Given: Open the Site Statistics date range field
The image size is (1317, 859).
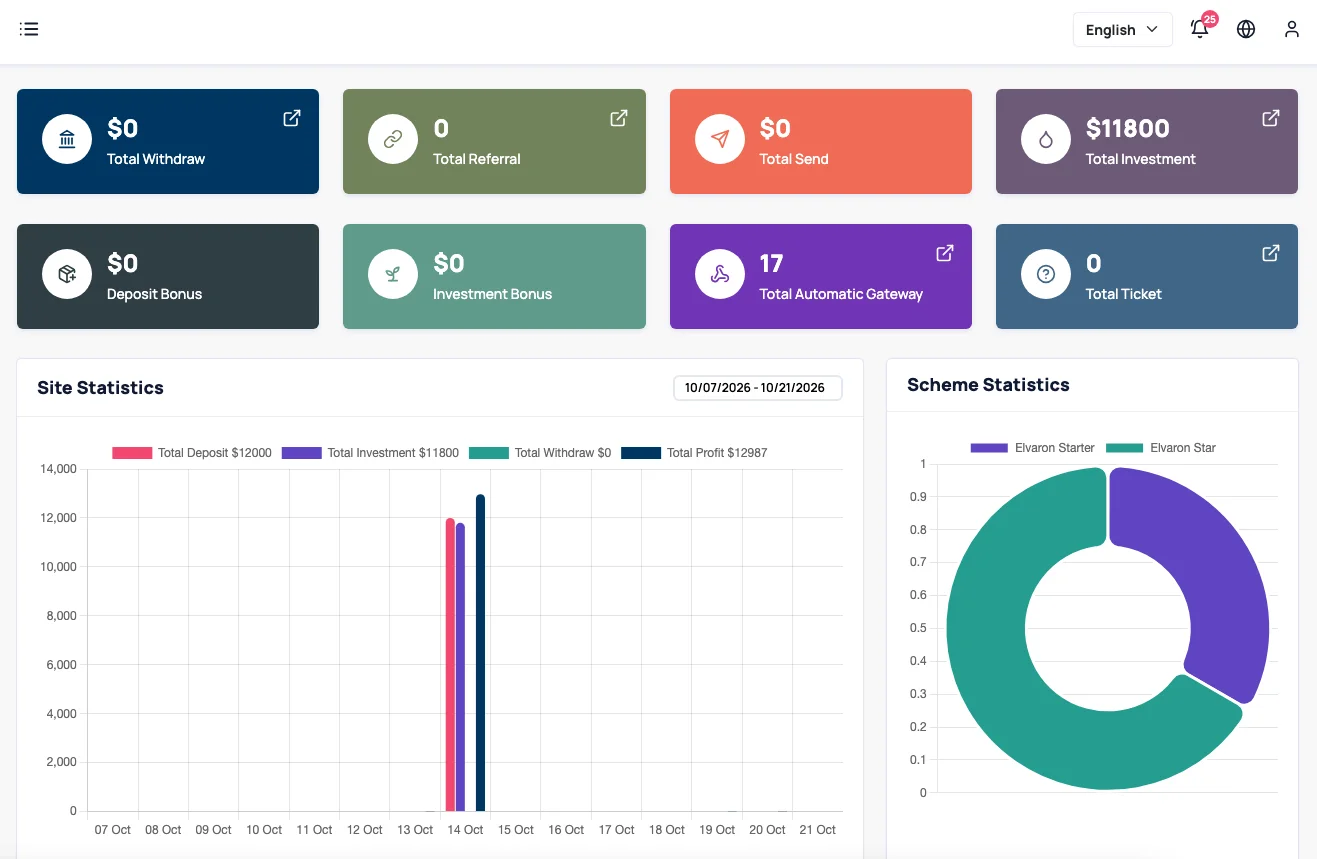Looking at the screenshot, I should [x=758, y=388].
